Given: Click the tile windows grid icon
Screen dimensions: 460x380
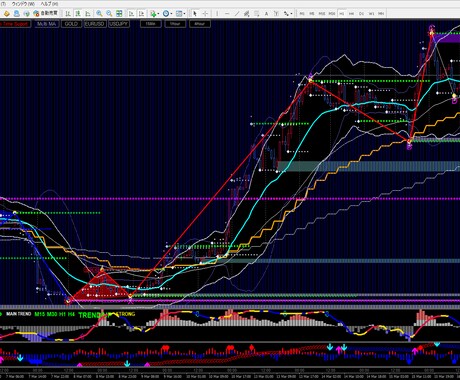Looking at the screenshot, I should [x=119, y=13].
